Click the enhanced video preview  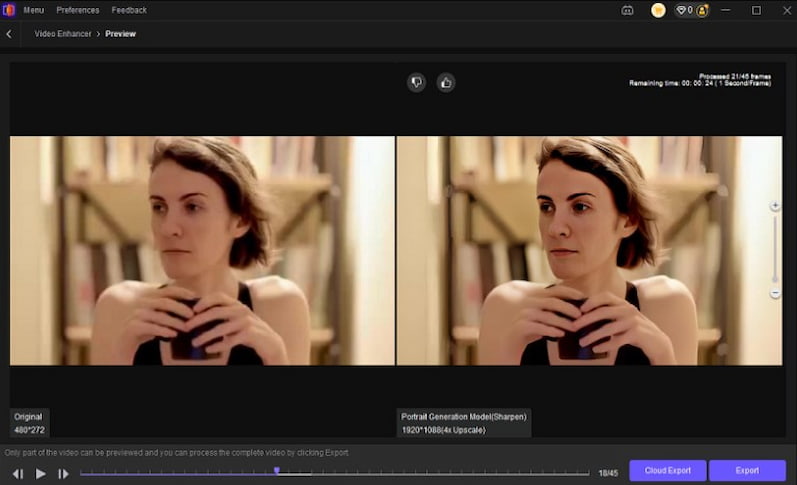(589, 251)
